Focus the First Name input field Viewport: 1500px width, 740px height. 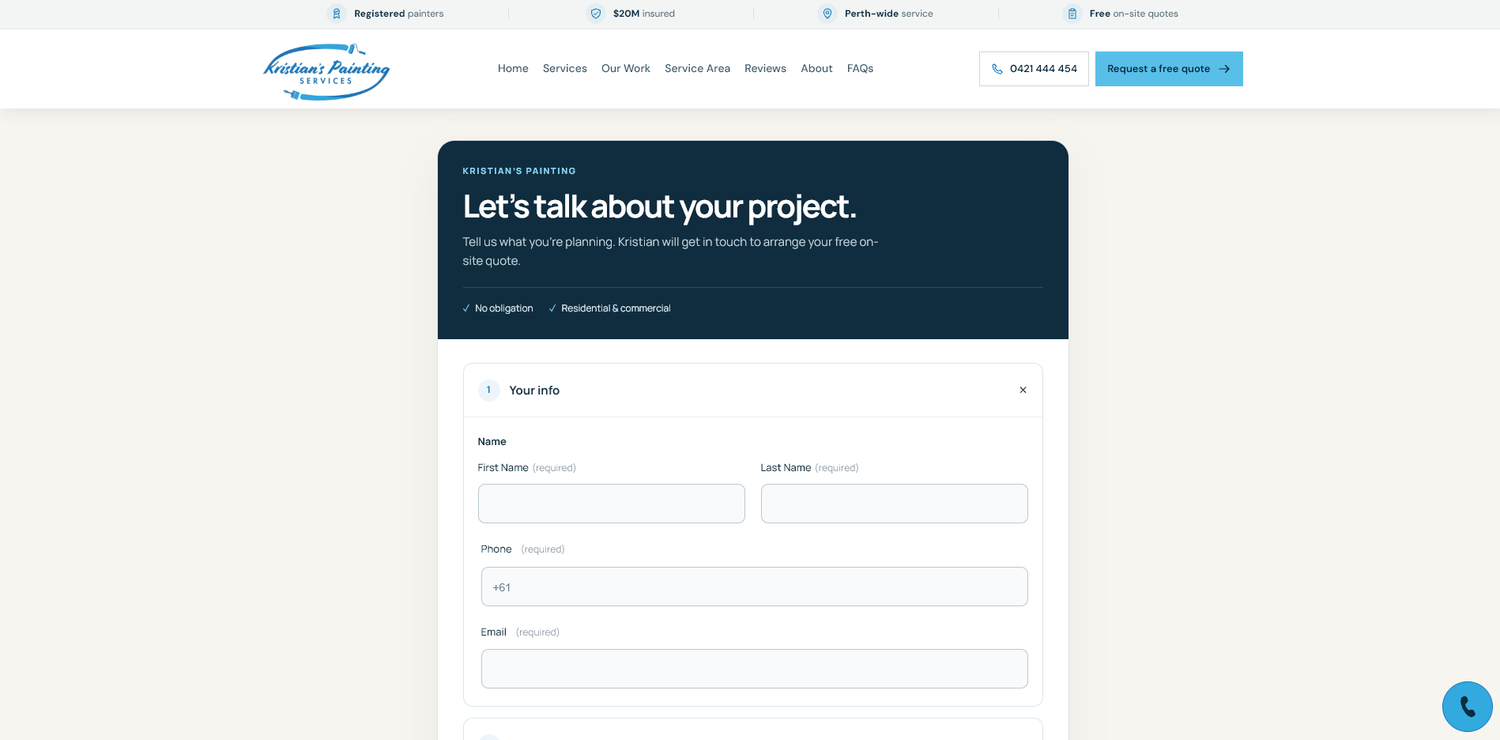coord(611,504)
